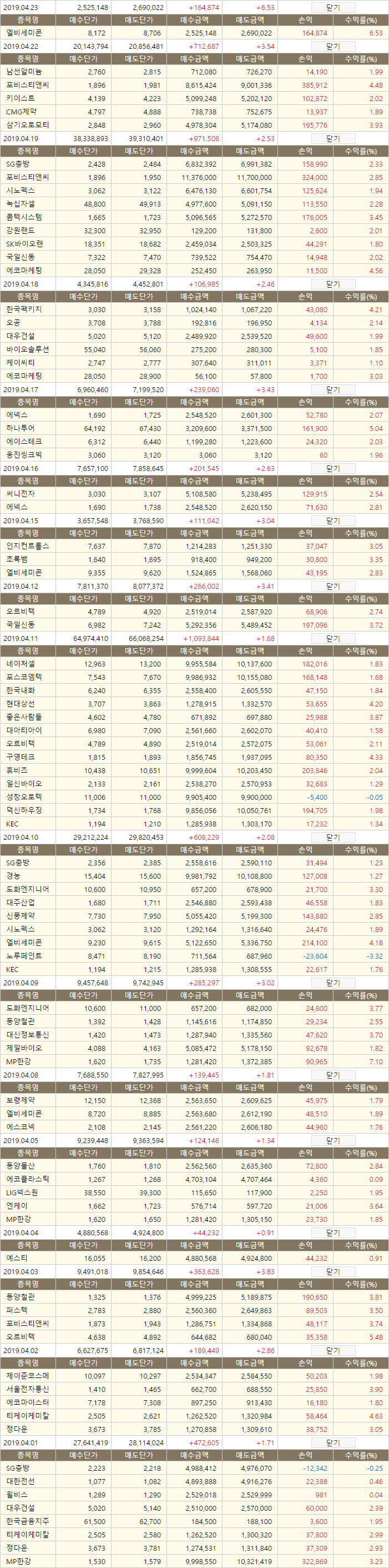Click the 콤텍시스템 stock name
This screenshot has height=1568, width=389.
pos(24,217)
